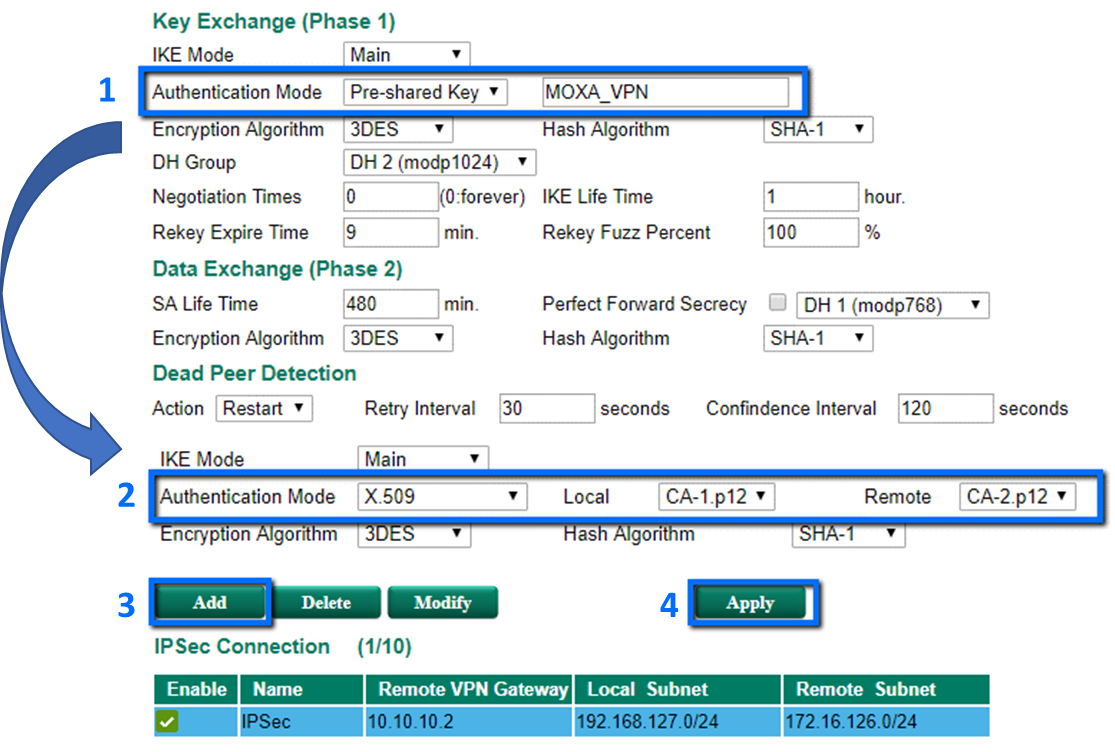
Task: Select the X.509 authentication mode dropdown
Action: 442,496
